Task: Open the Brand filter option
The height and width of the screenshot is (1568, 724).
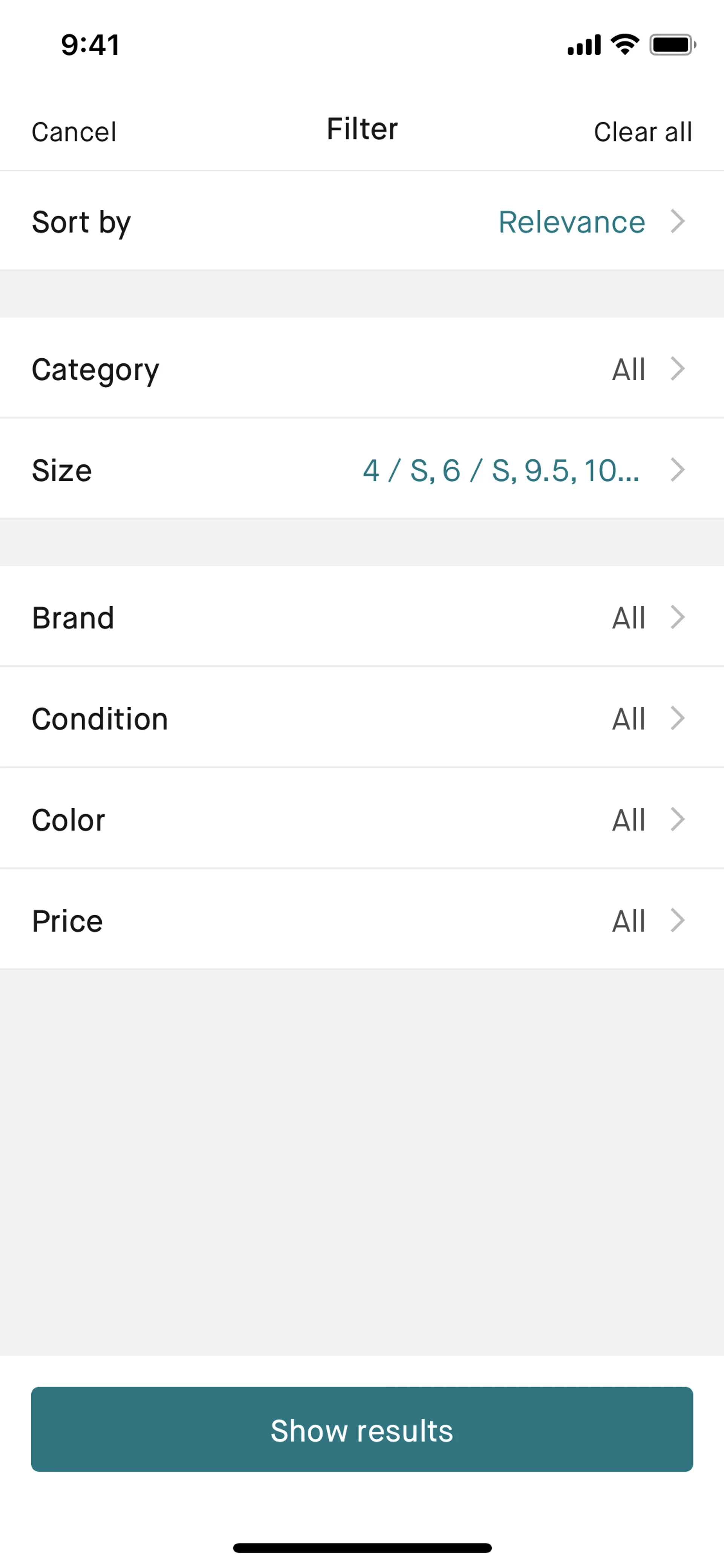Action: tap(73, 618)
